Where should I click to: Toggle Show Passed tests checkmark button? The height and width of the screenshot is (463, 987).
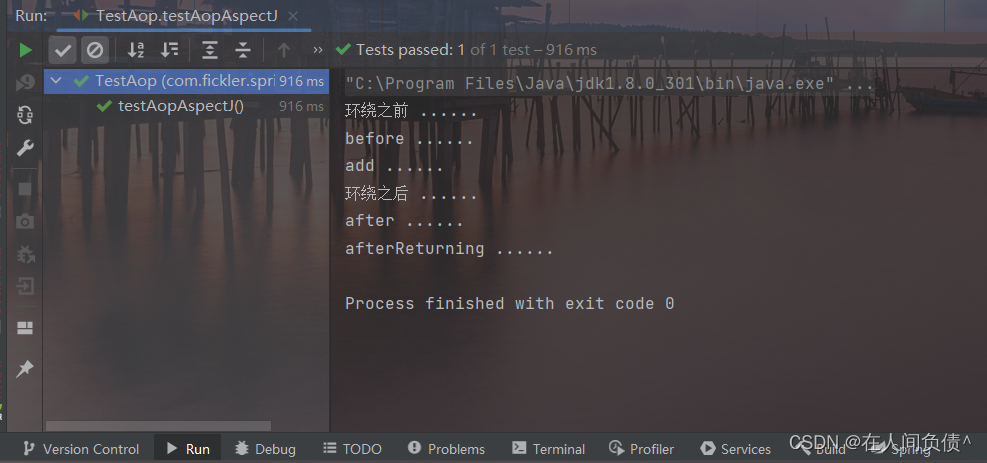click(63, 50)
